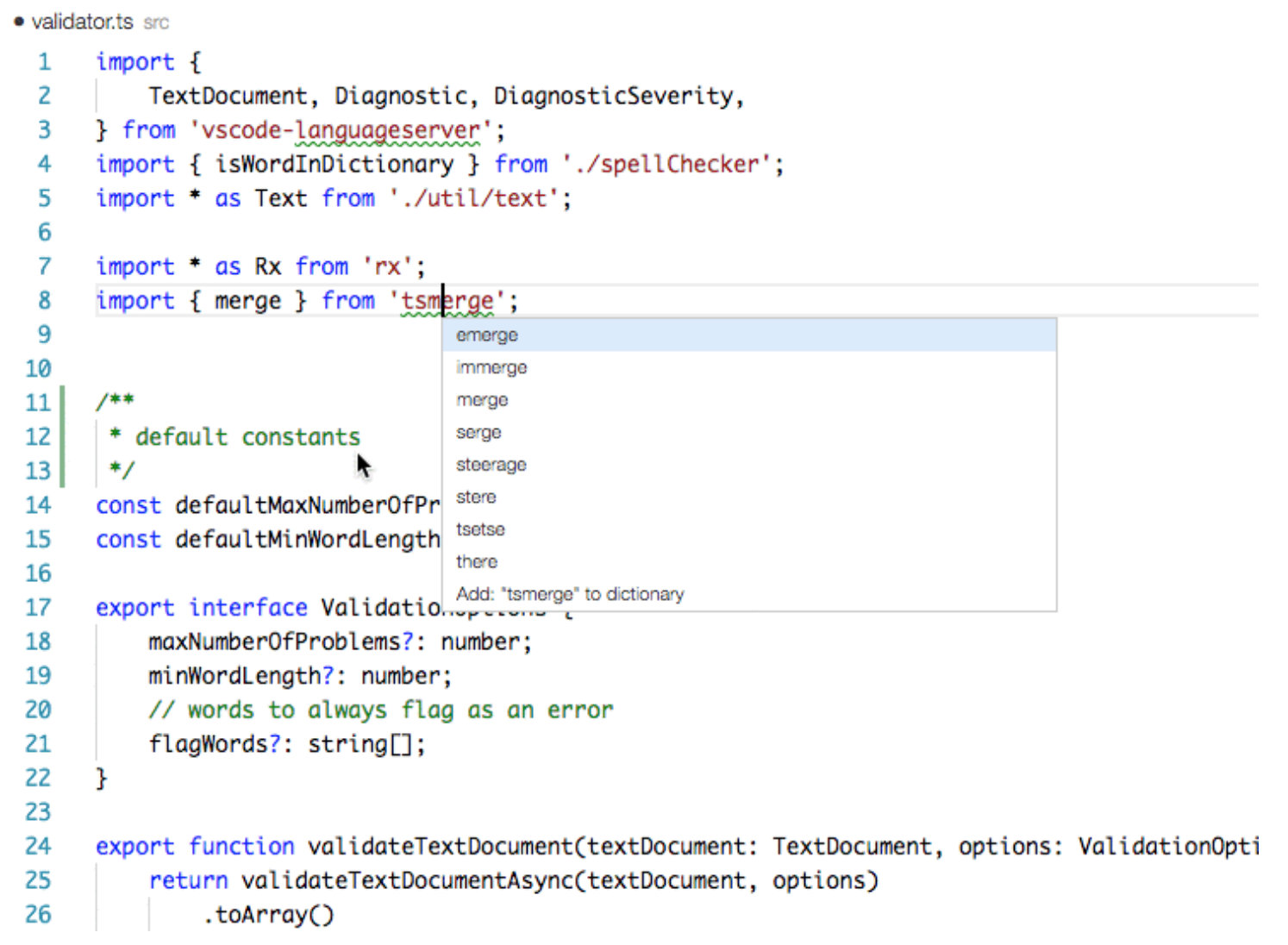Click the src breadcrumb label
The width and height of the screenshot is (1288, 945).
tap(156, 23)
